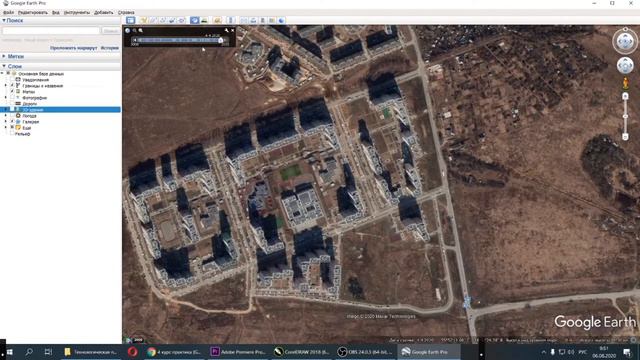Image resolution: width=640 pixels, height=360 pixels.
Task: Expand the Фотографии tree node
Action: coord(5,98)
